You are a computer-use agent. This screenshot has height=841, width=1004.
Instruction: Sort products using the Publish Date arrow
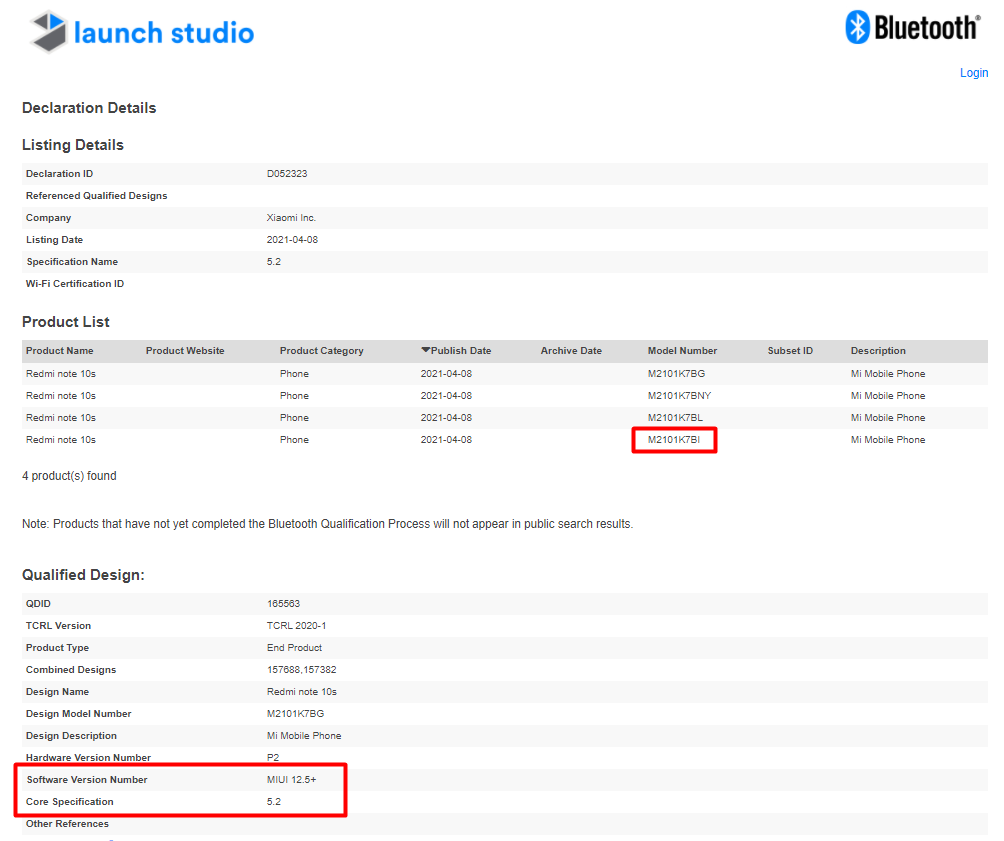pyautogui.click(x=425, y=350)
